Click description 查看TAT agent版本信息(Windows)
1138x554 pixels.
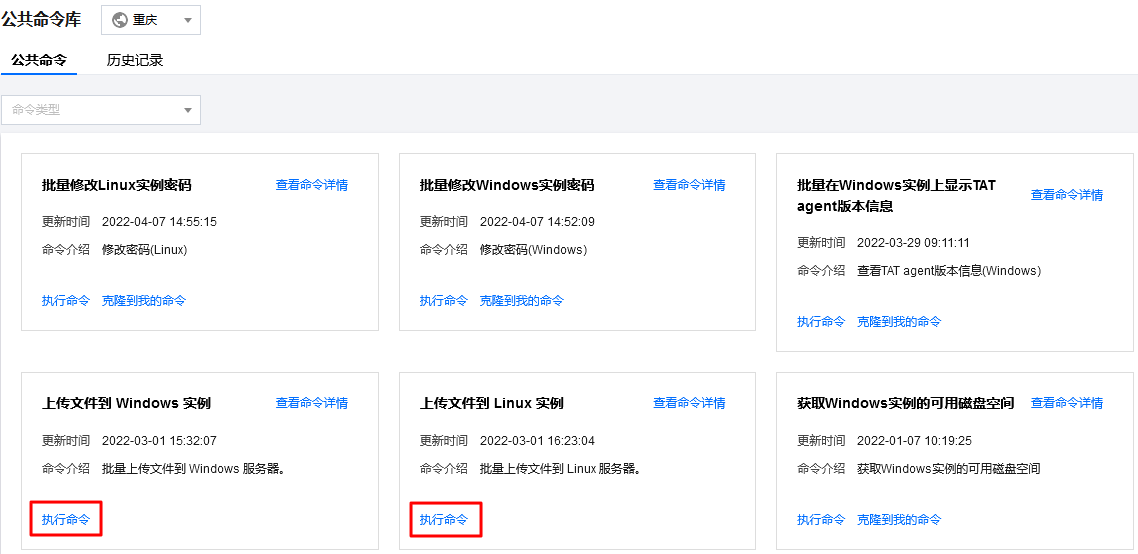(x=949, y=271)
